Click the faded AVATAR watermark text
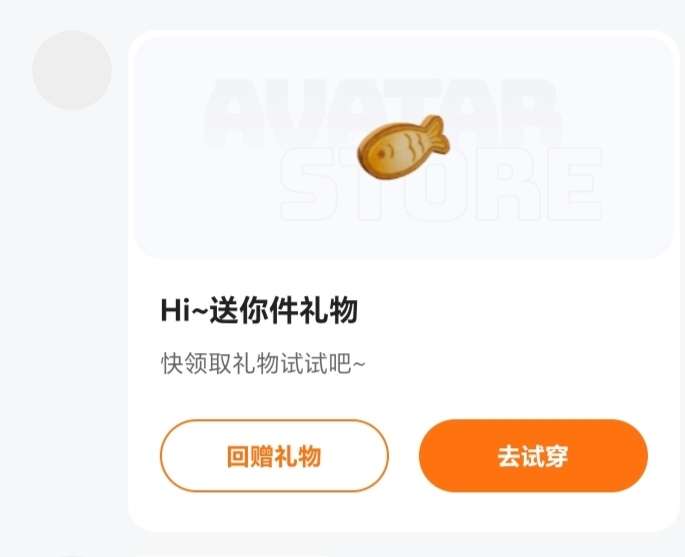The image size is (685, 557). point(382,113)
